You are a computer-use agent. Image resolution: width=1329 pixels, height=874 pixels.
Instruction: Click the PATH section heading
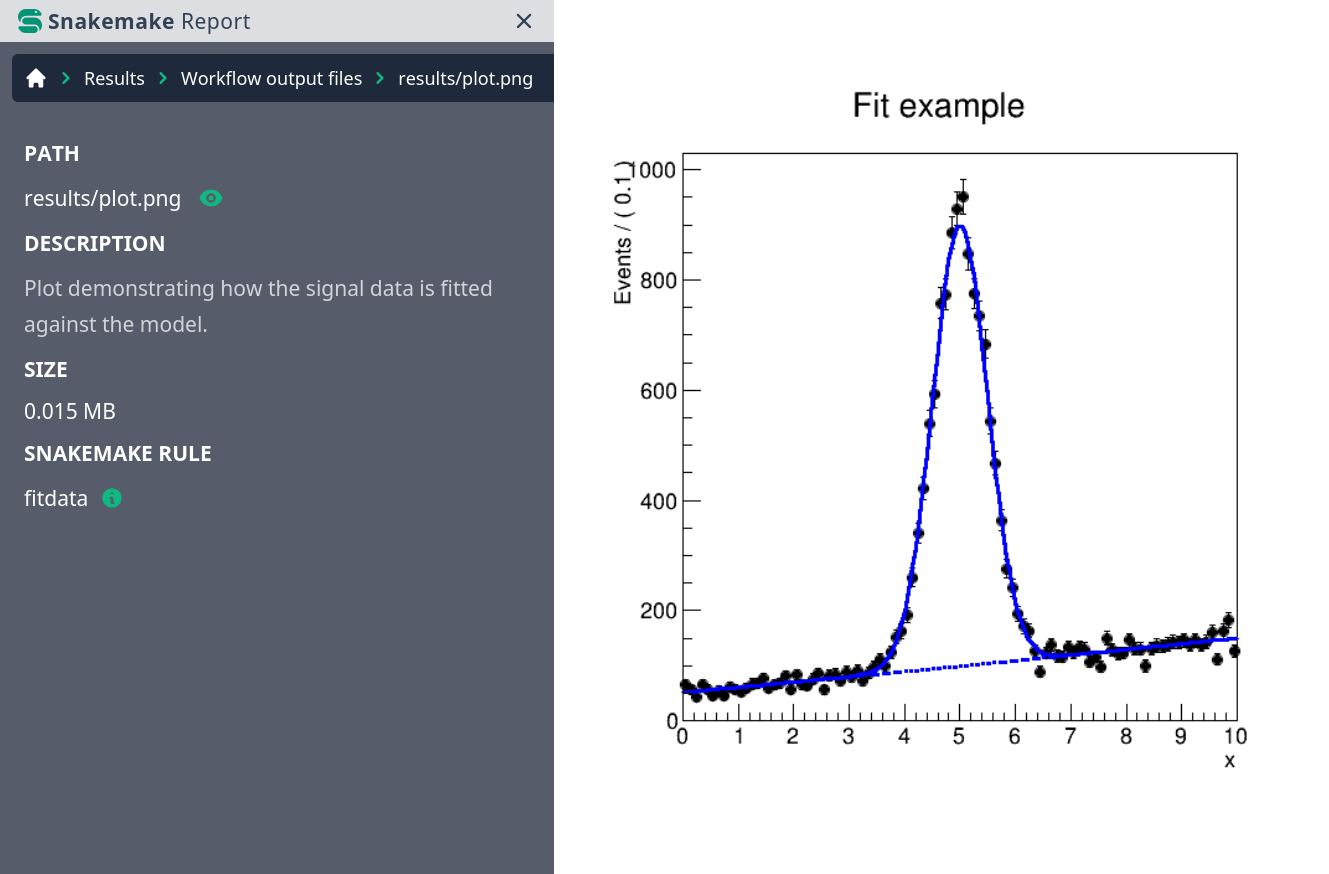pyautogui.click(x=51, y=153)
